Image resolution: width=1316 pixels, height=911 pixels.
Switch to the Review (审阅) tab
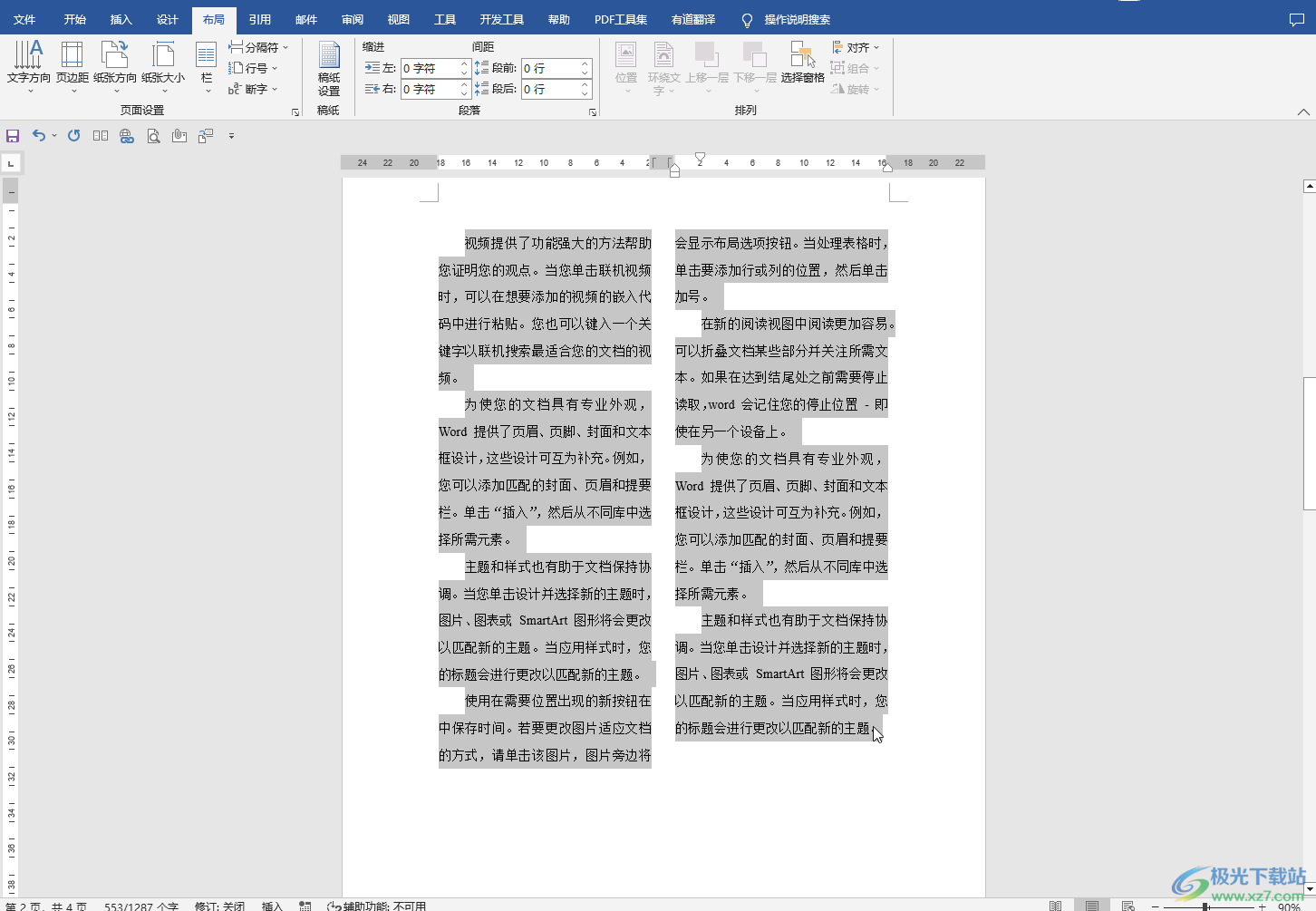click(353, 19)
